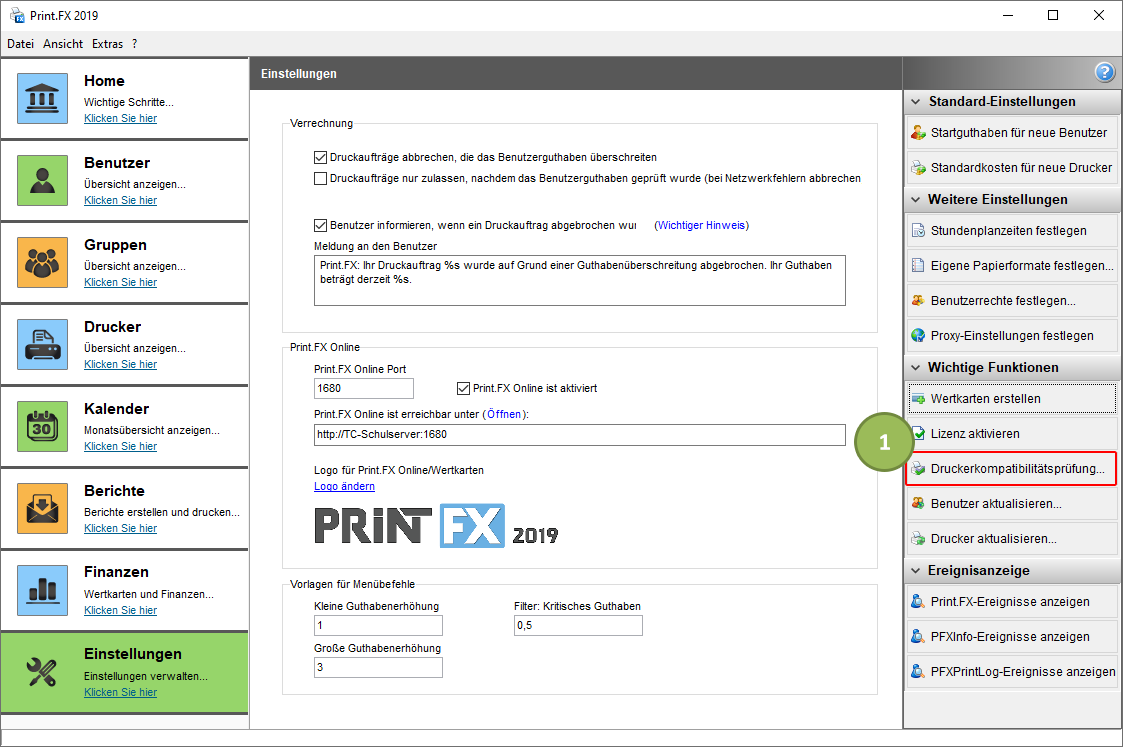Viewport: 1123px width, 747px height.
Task: Focus the Print.FX Online Port field
Action: [x=364, y=388]
